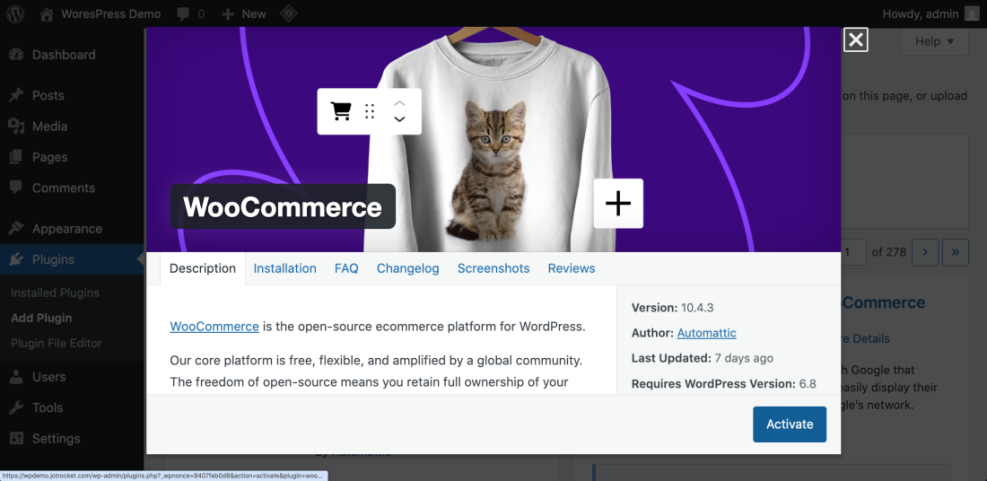Follow the WooCommerce link in description

tap(215, 327)
